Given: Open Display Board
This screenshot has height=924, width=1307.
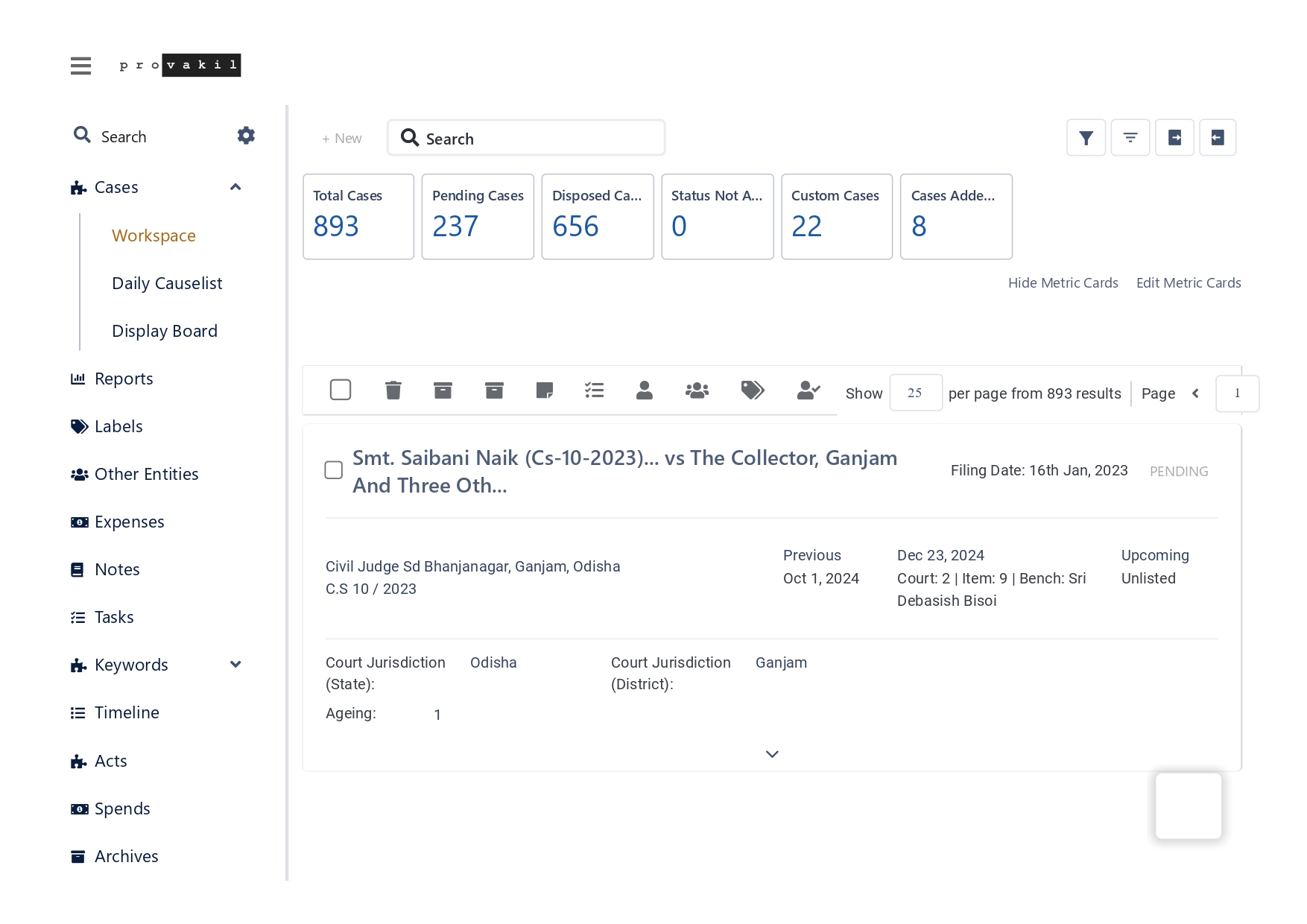Looking at the screenshot, I should click(165, 331).
